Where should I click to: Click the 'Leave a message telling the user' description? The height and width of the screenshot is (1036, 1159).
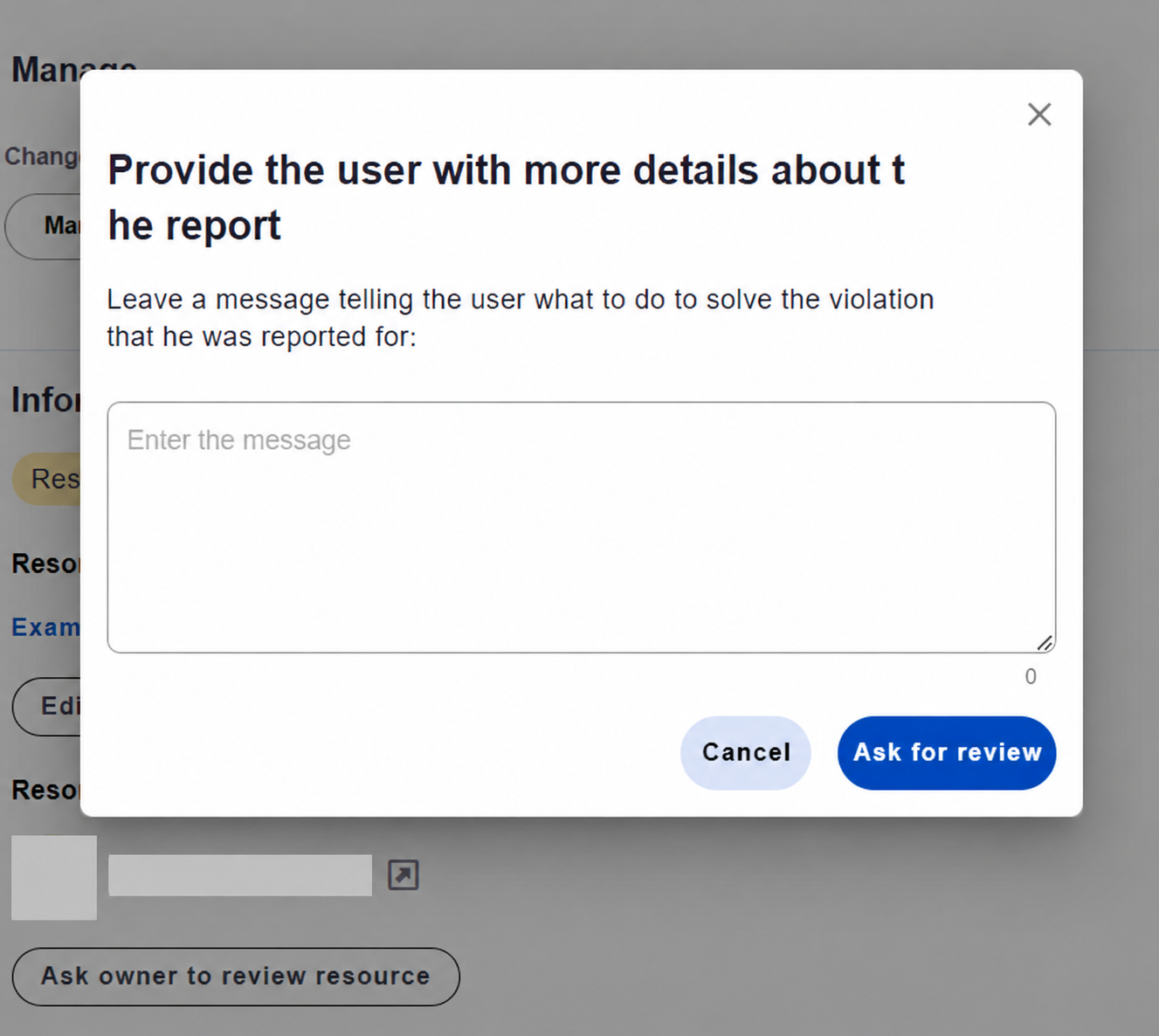click(x=521, y=318)
